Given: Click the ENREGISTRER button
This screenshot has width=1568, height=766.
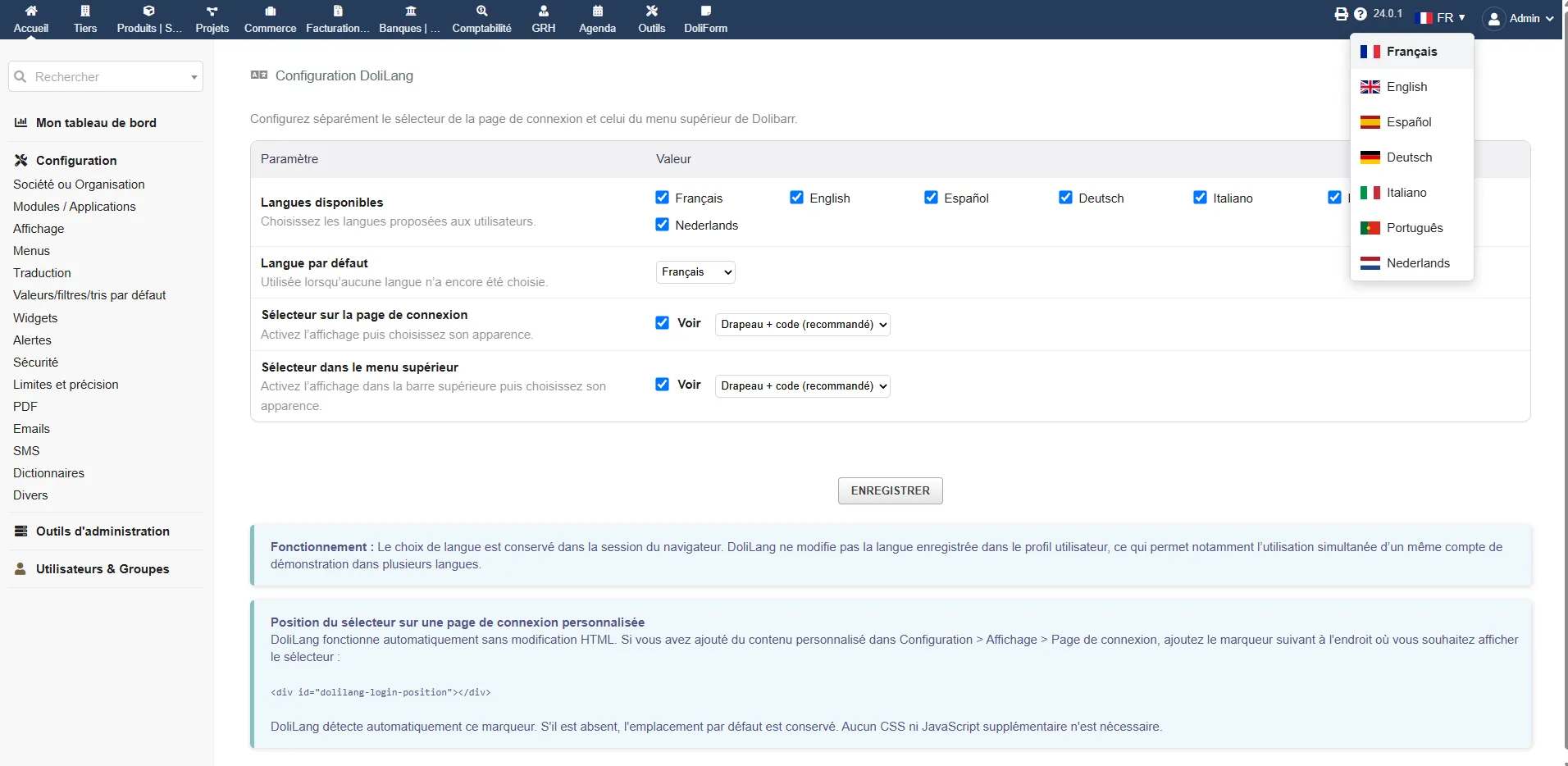Looking at the screenshot, I should (890, 490).
